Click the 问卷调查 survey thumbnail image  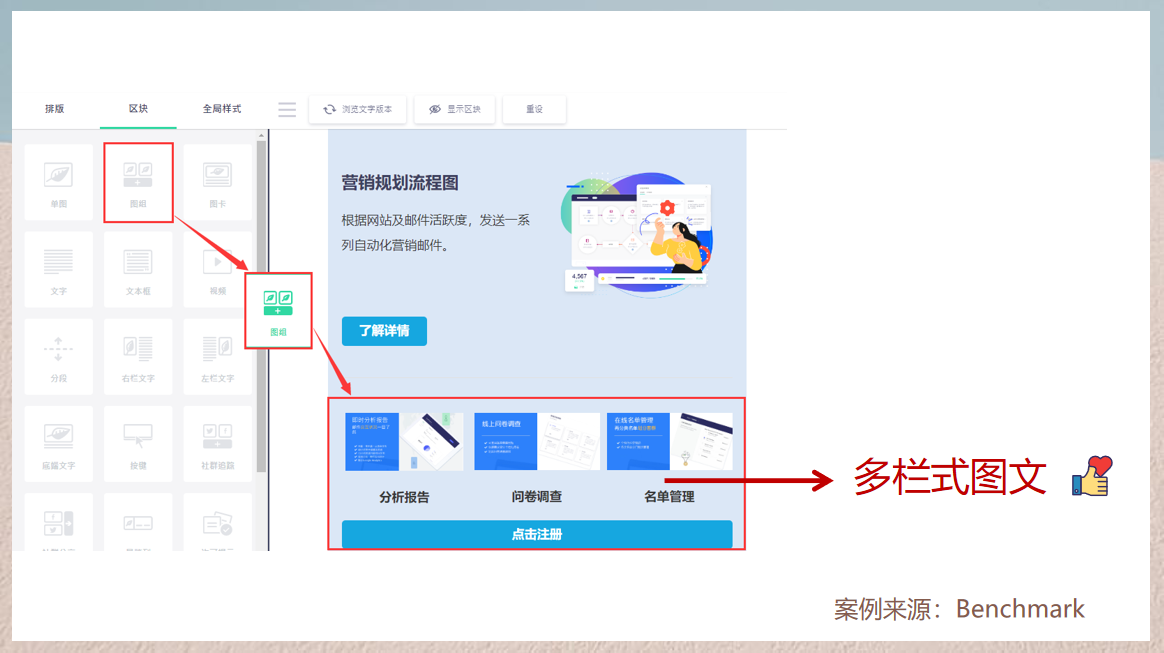point(537,441)
